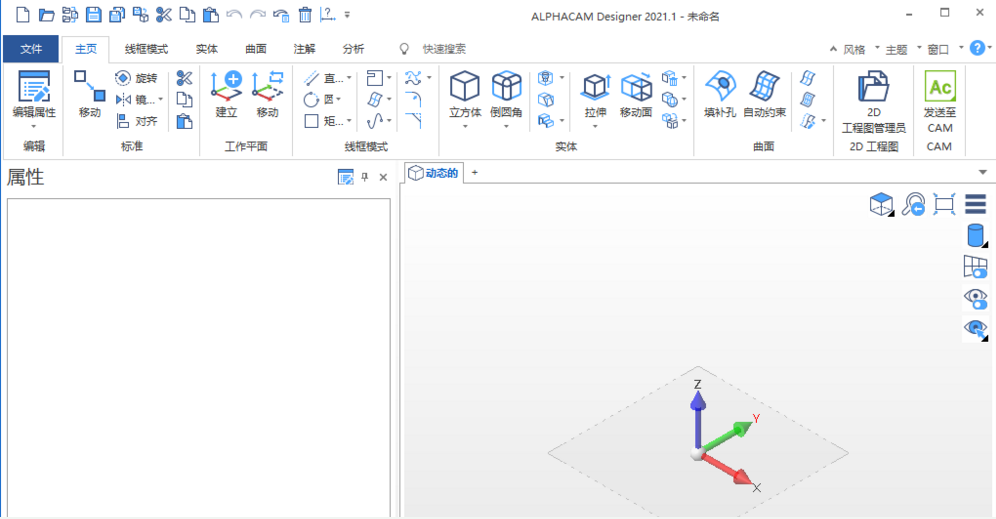The image size is (996, 519).
Task: Click the zoom previous magnifier icon in viewport
Action: tap(913, 205)
